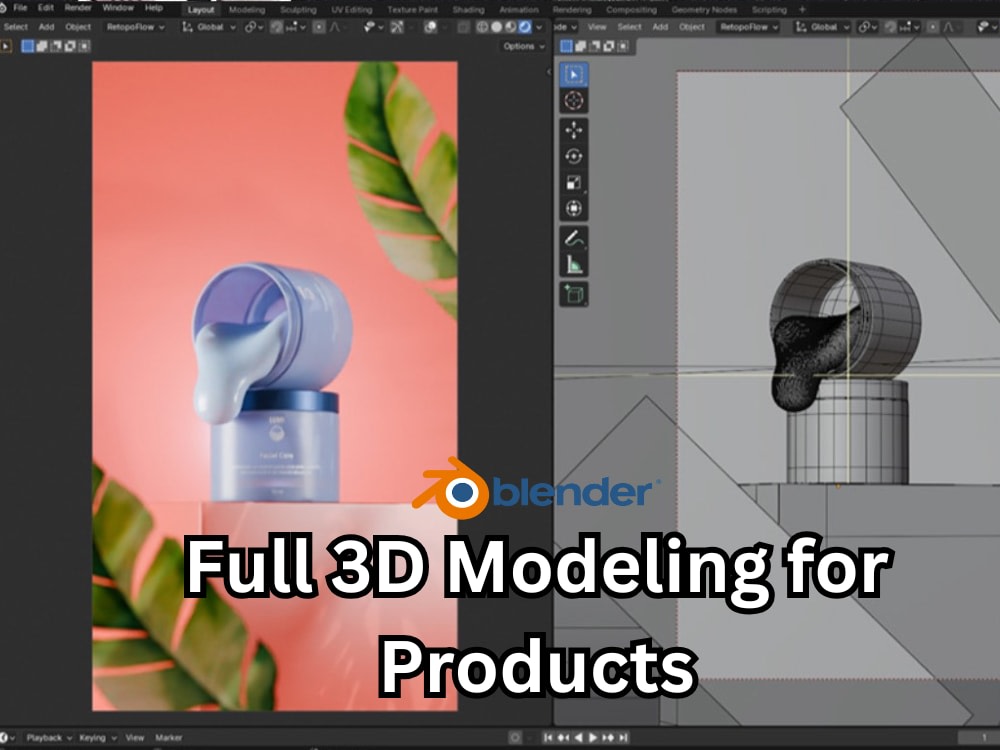Screen dimensions: 1000x750
Task: Open the Keying dropdown in timeline
Action: pos(98,737)
